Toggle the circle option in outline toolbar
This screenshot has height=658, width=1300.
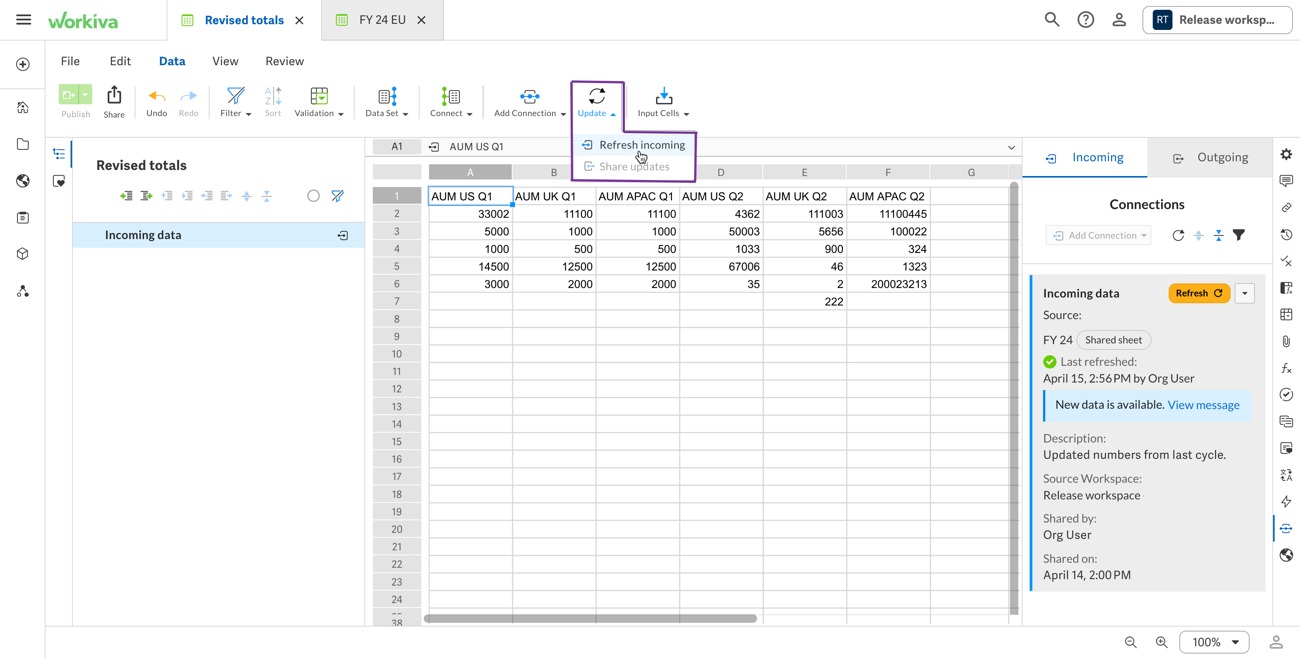coord(313,196)
